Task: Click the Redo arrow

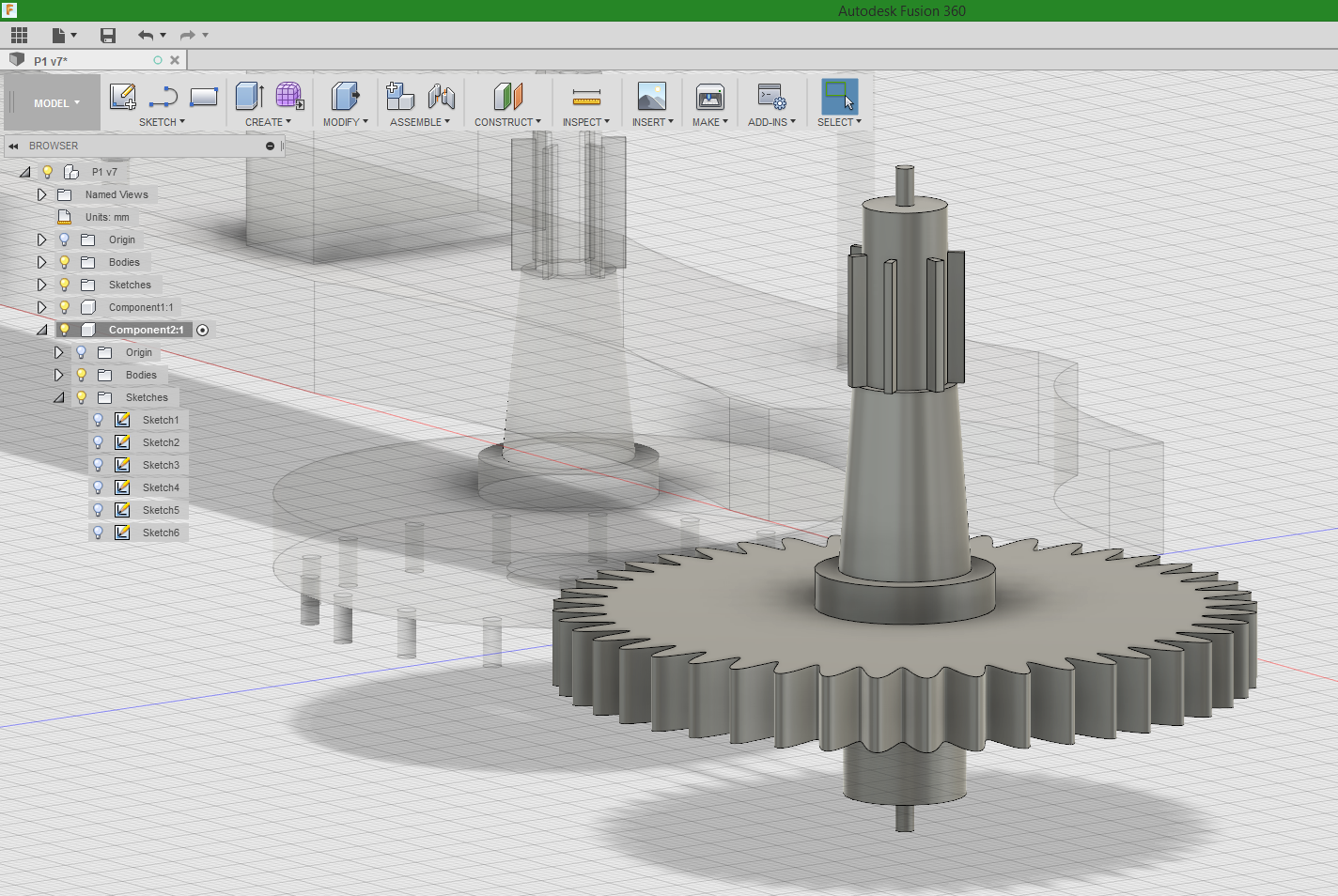Action: (188, 36)
